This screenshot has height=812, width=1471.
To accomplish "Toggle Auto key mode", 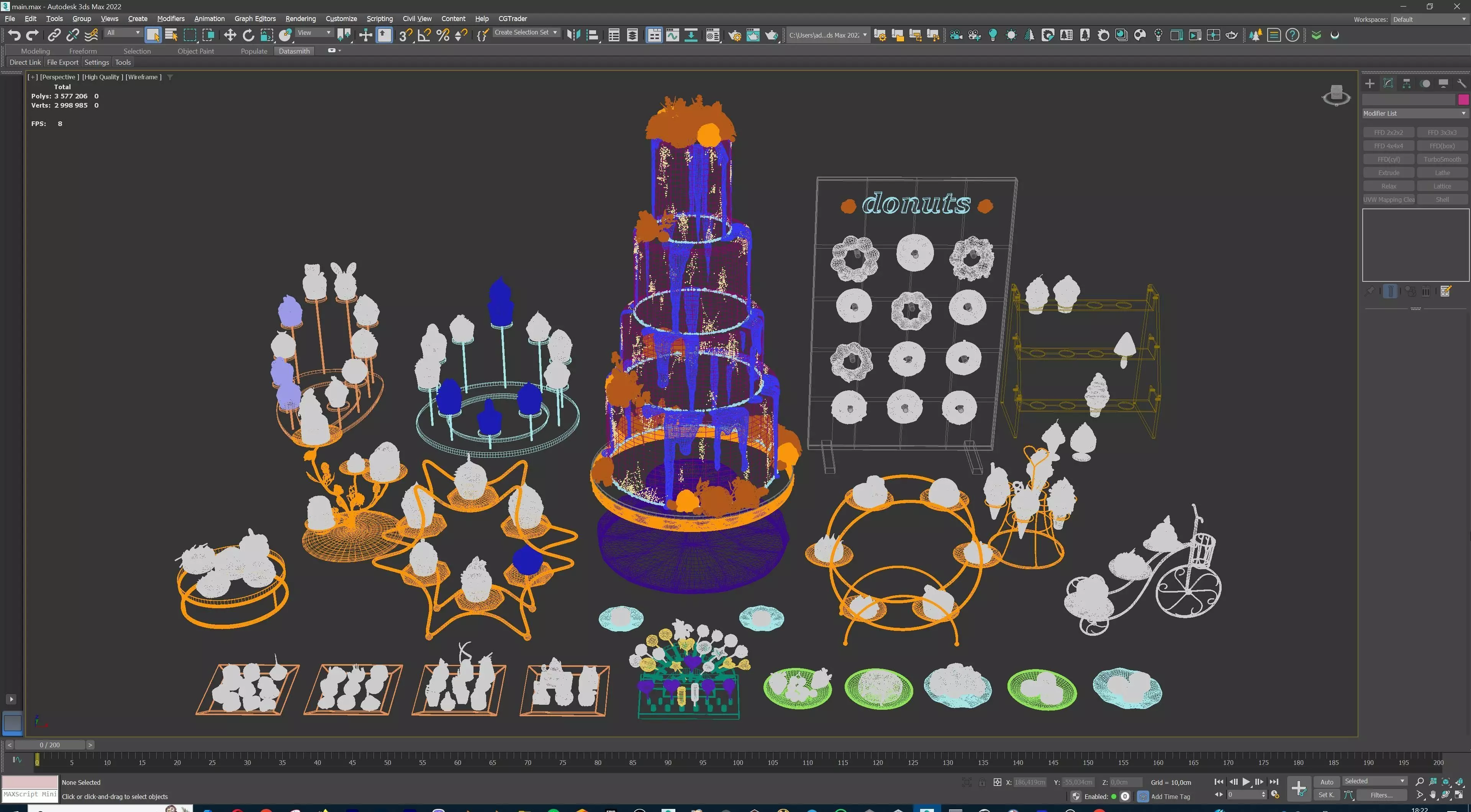I will 1327,782.
